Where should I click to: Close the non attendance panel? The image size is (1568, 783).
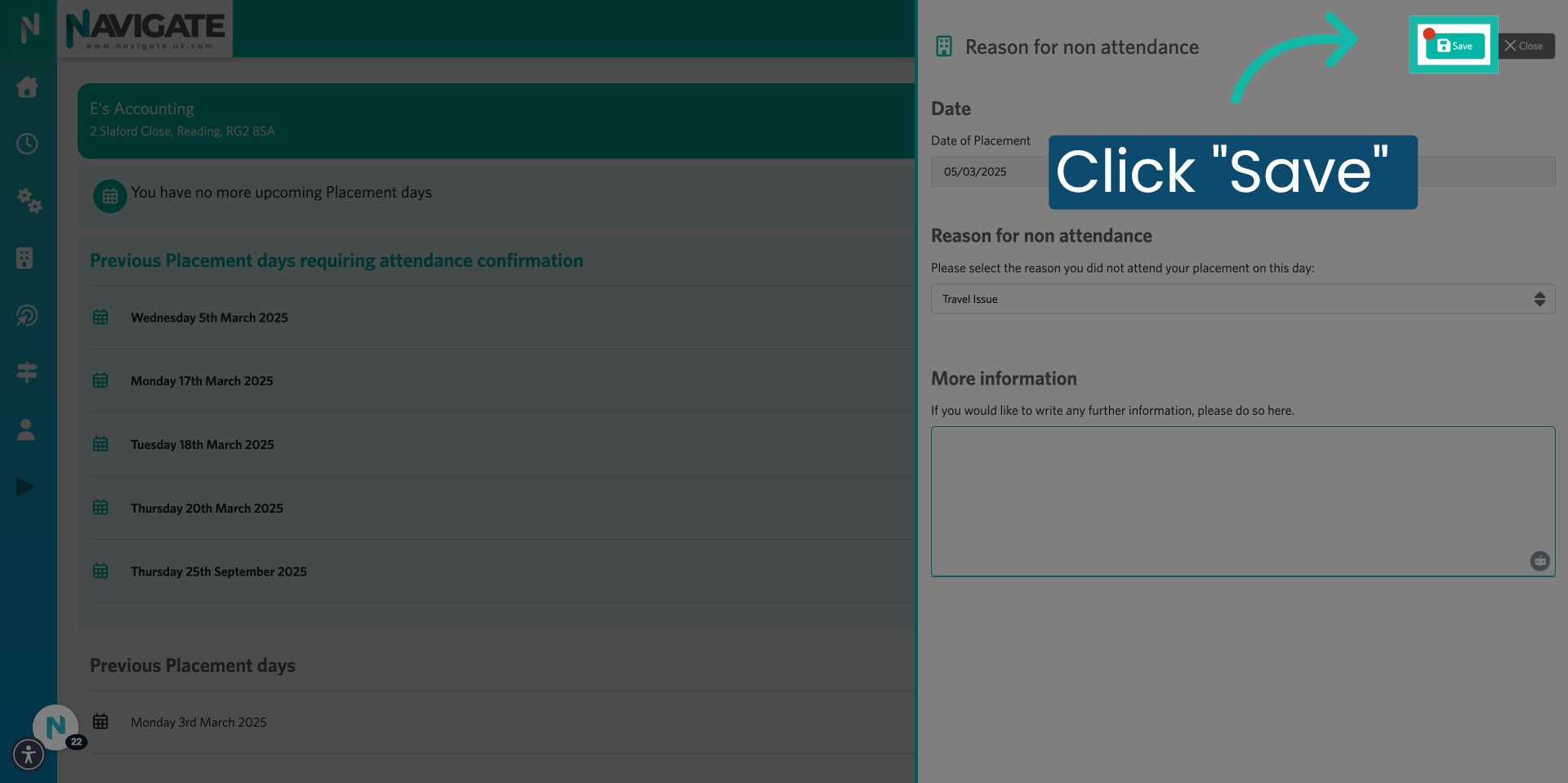pos(1526,46)
